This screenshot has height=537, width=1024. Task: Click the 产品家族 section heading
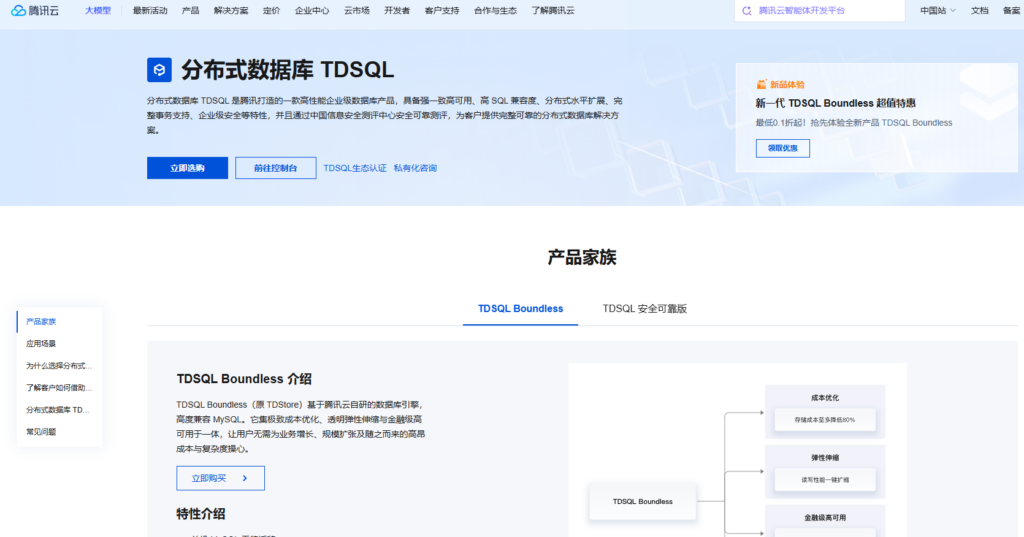[x=582, y=257]
